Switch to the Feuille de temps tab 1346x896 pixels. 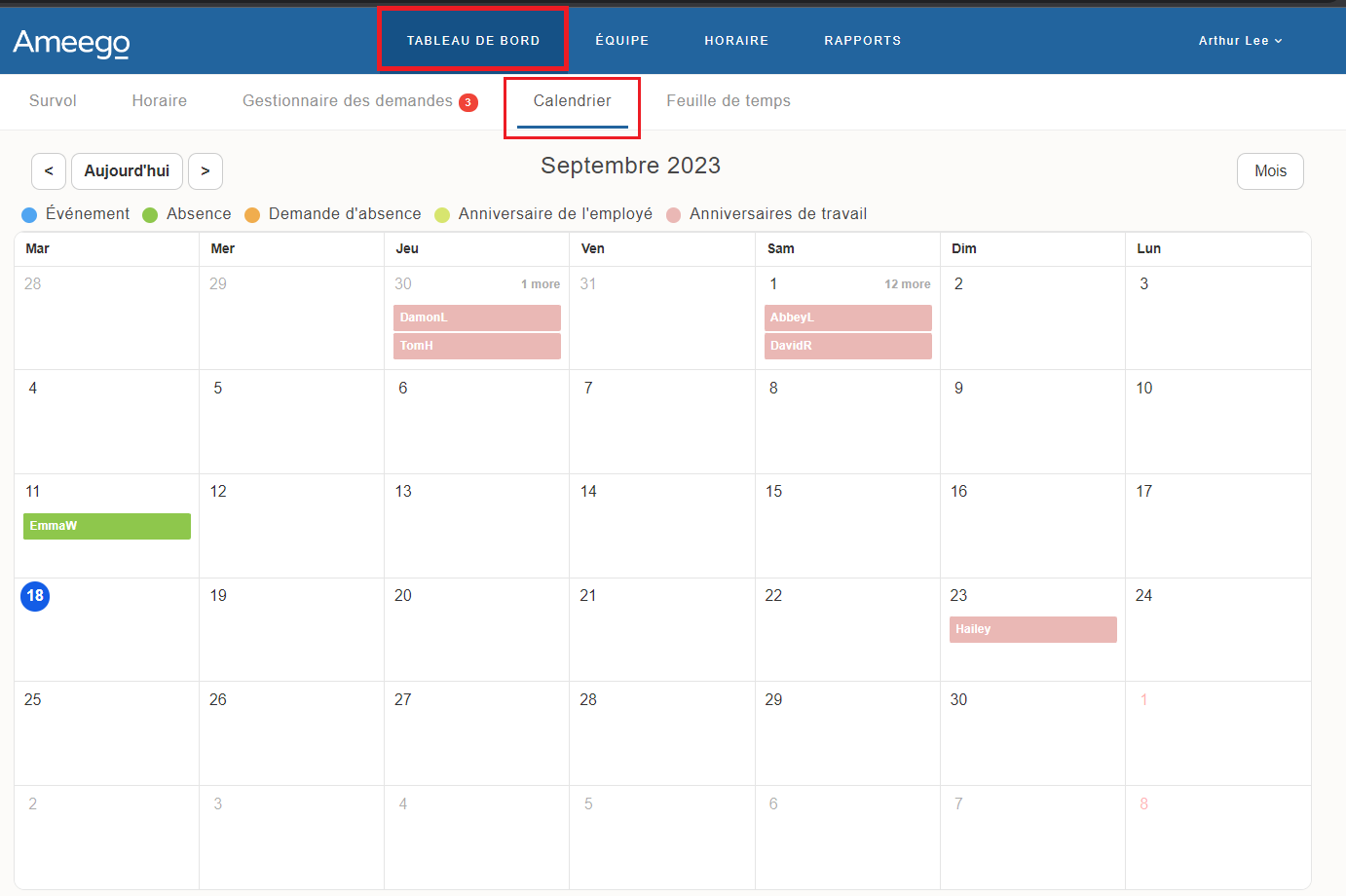coord(728,100)
